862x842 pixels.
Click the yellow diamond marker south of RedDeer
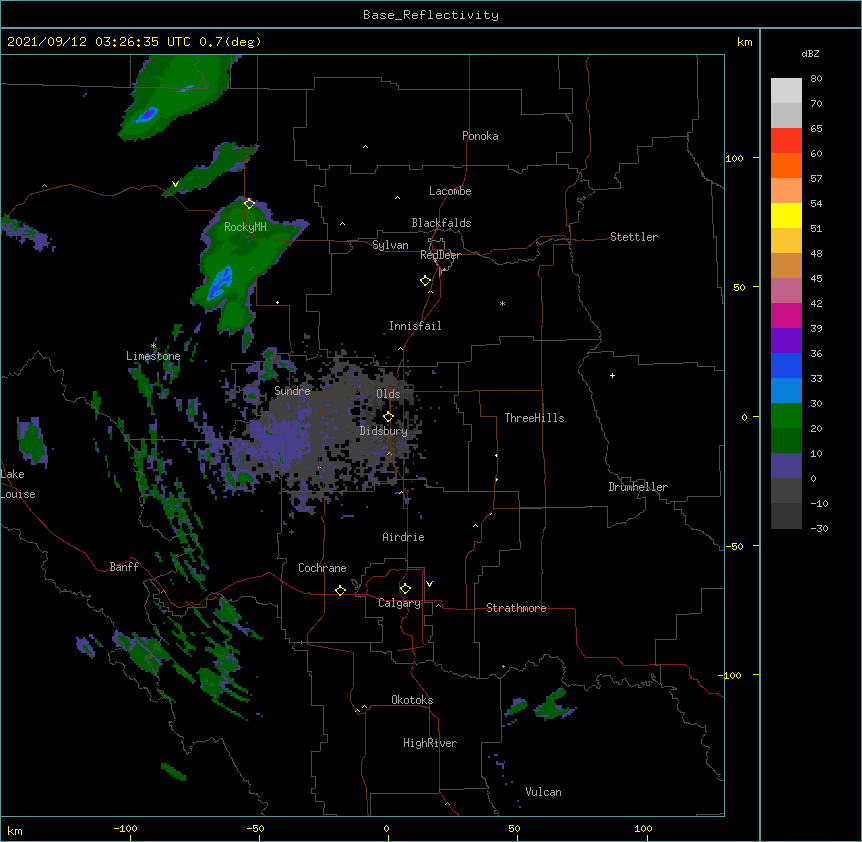[425, 281]
